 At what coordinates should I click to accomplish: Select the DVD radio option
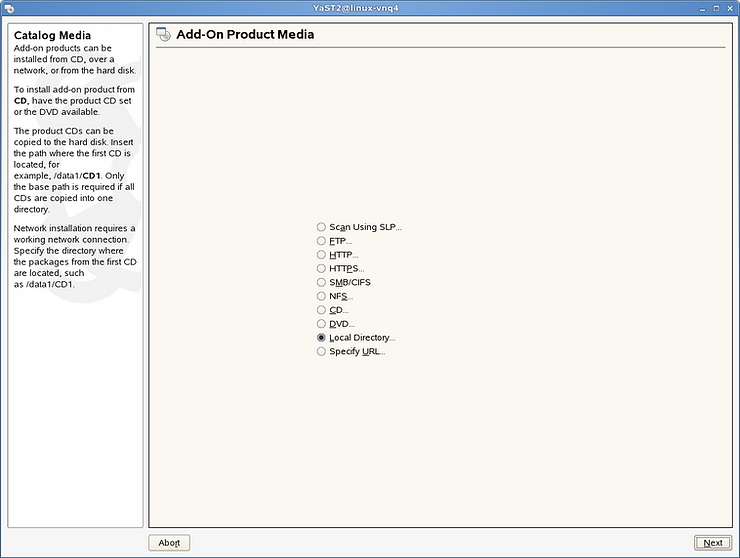point(336,324)
